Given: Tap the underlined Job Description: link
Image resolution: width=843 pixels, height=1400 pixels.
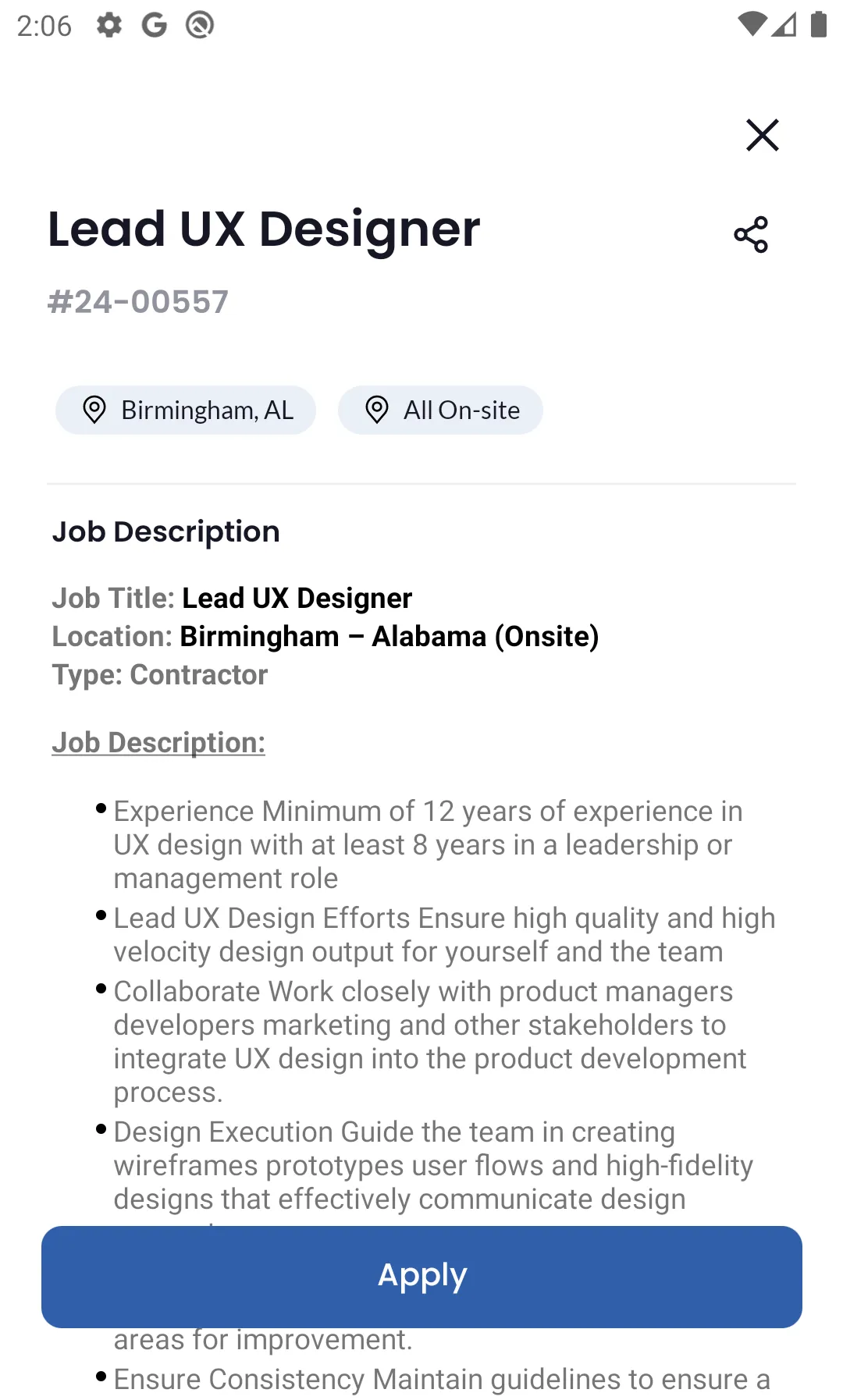Looking at the screenshot, I should coord(158,742).
